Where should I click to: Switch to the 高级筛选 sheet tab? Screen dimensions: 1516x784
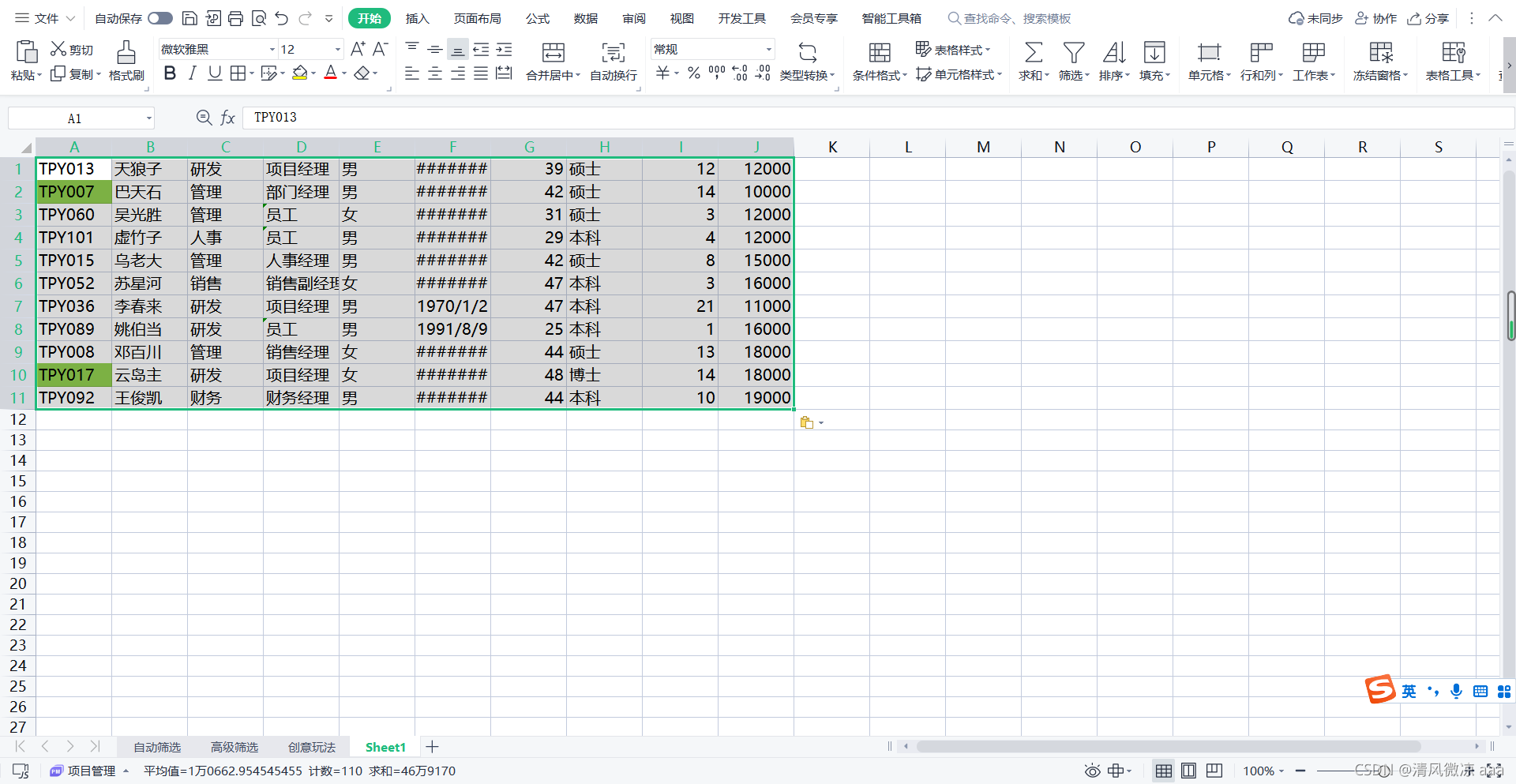235,747
